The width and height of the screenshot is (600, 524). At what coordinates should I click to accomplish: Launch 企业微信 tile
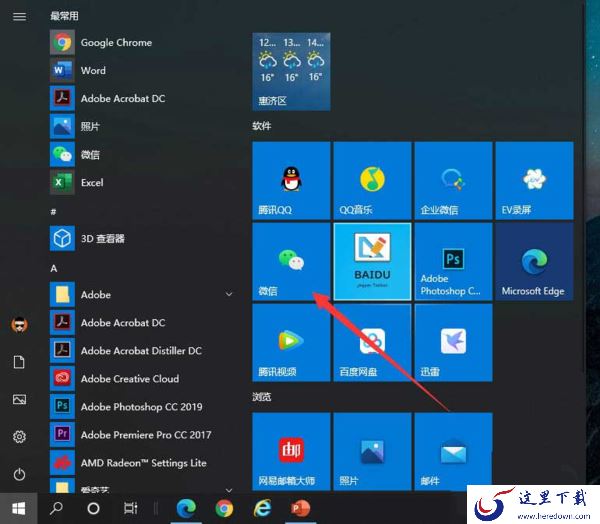coord(453,180)
